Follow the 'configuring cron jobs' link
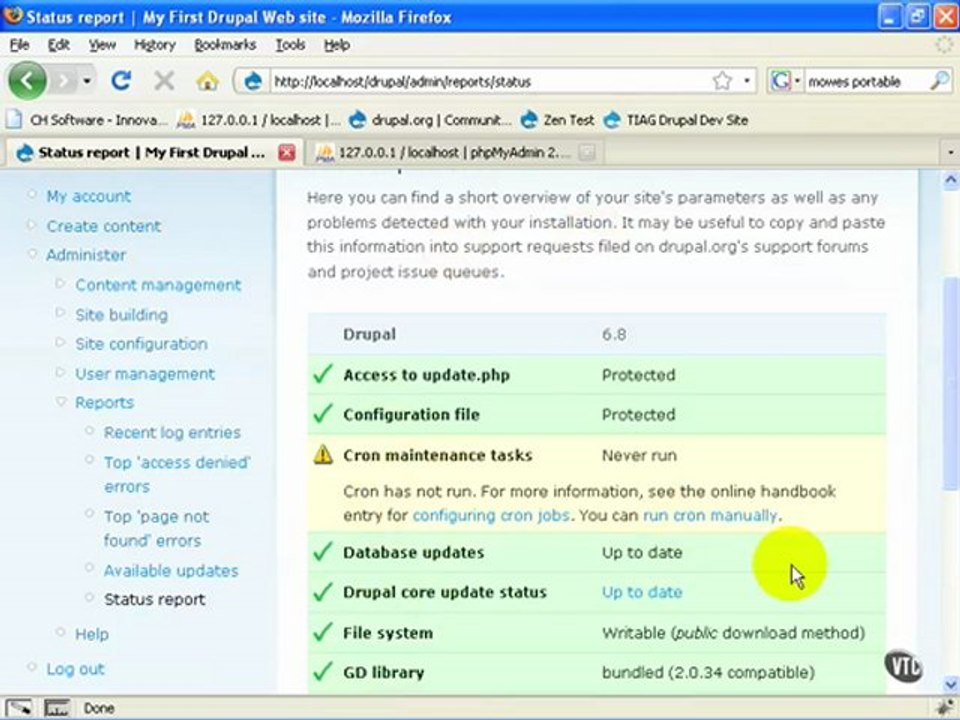The height and width of the screenshot is (720, 960). [x=491, y=516]
